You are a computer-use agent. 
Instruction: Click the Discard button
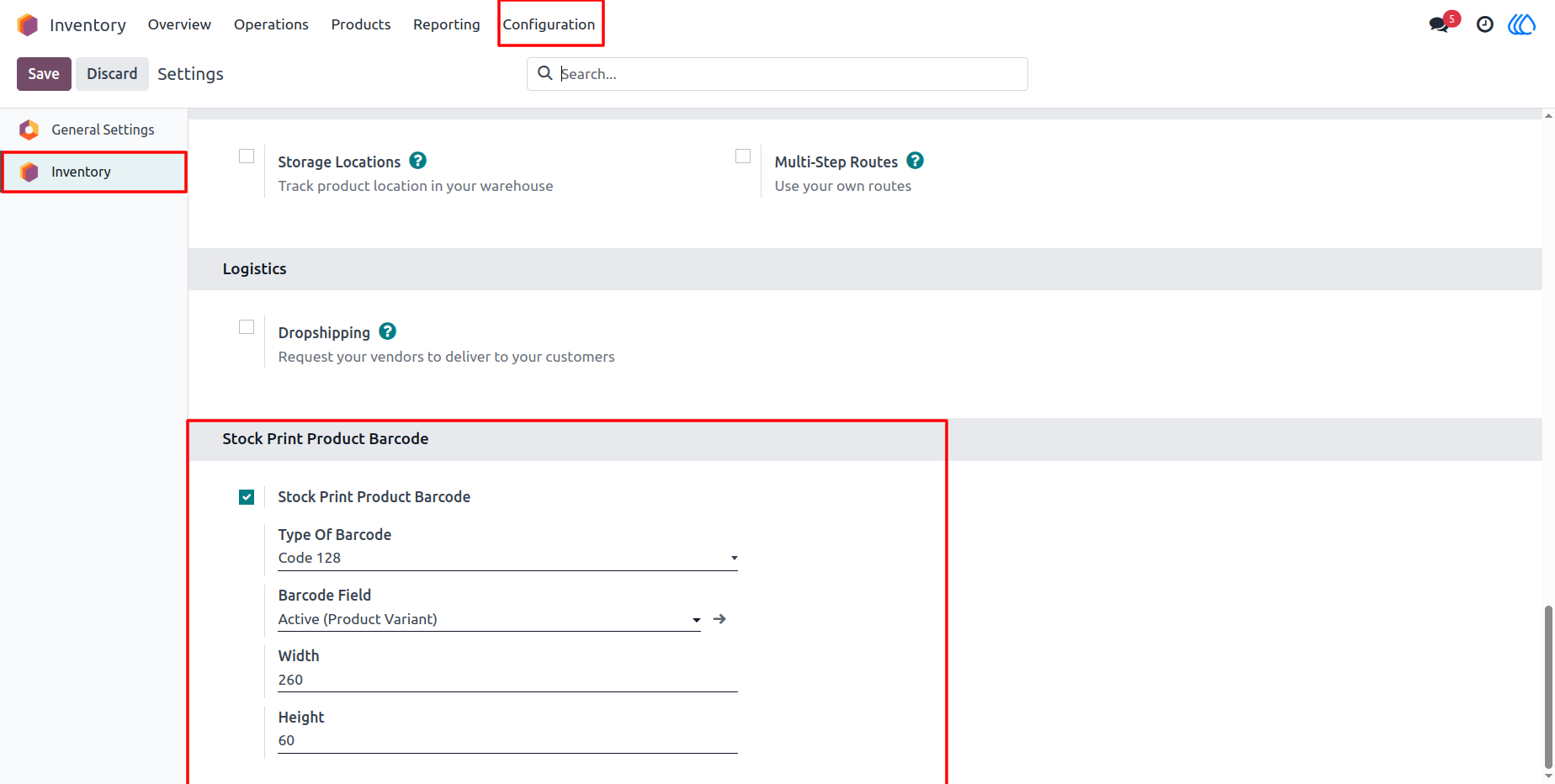112,74
